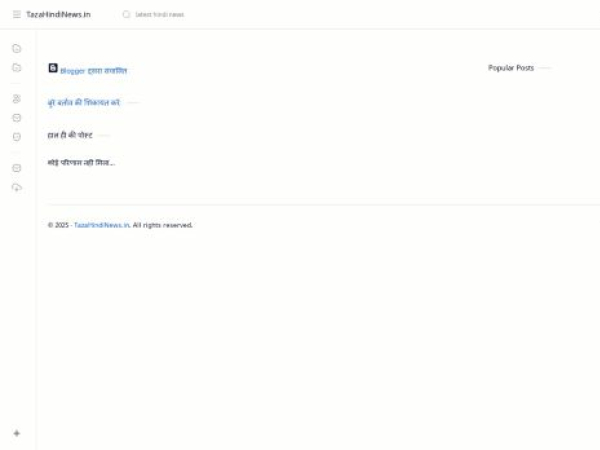Open the footer TazaHindiNews.in link
600x450 pixels.
pyautogui.click(x=101, y=225)
